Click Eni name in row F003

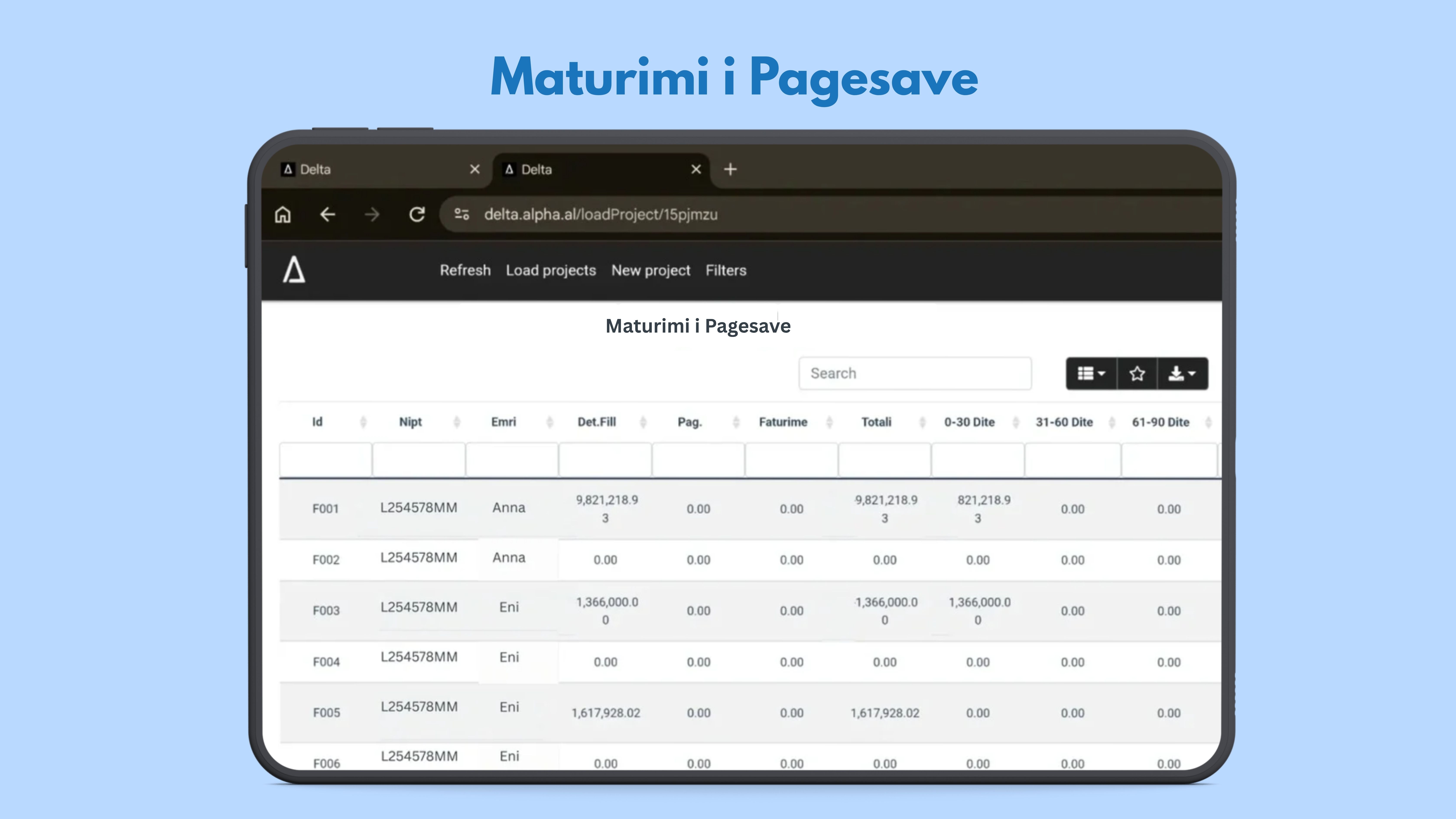pyautogui.click(x=509, y=607)
